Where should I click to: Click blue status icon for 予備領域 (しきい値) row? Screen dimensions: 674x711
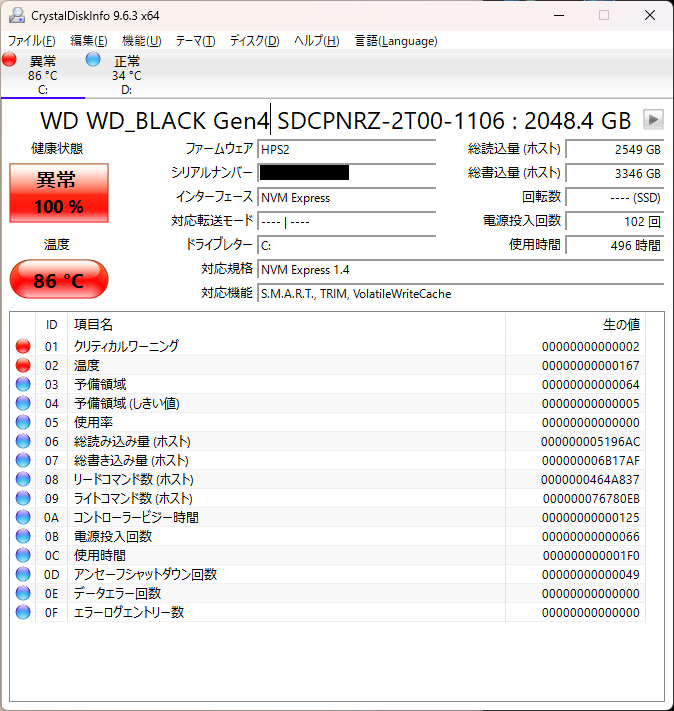tap(23, 404)
